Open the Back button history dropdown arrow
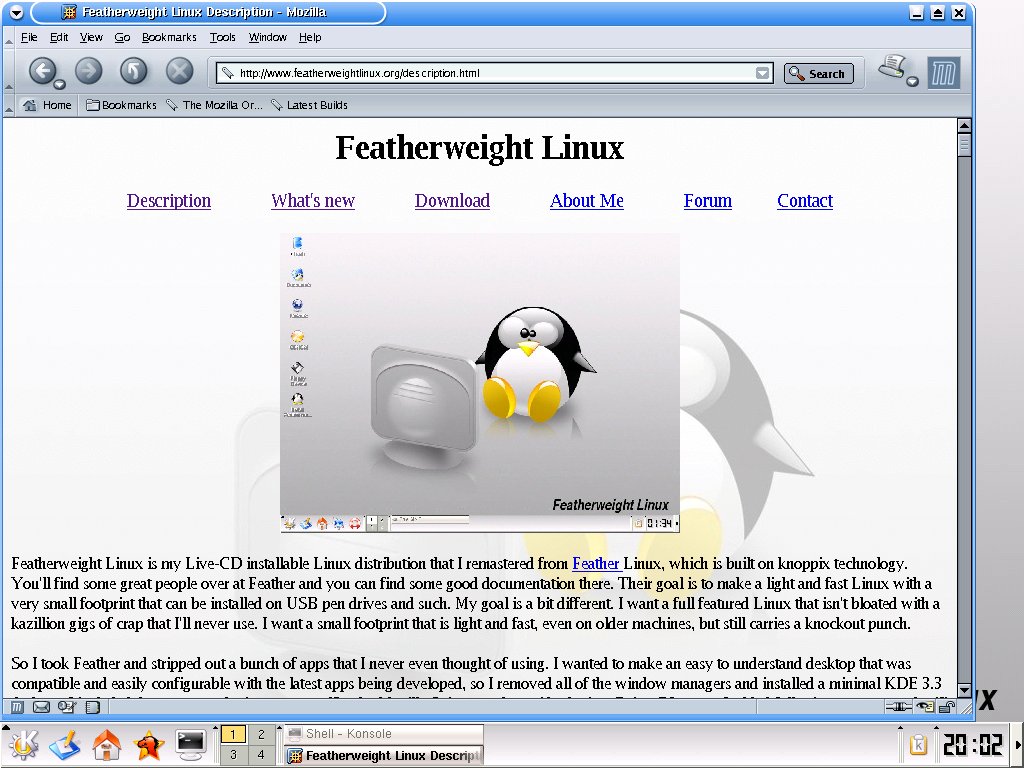The width and height of the screenshot is (1024, 768). (59, 84)
